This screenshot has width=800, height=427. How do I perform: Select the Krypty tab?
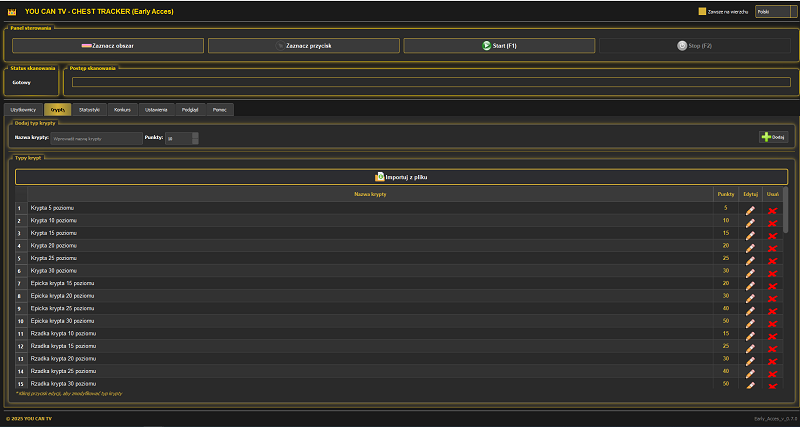(x=58, y=110)
